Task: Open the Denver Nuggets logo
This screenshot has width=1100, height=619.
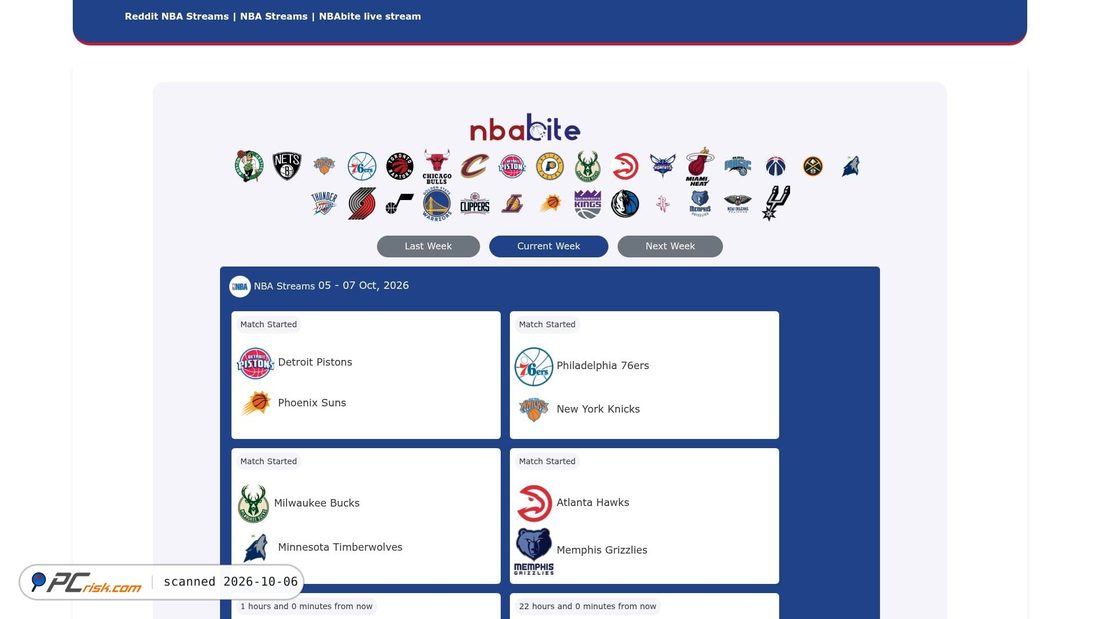Action: 812,166
